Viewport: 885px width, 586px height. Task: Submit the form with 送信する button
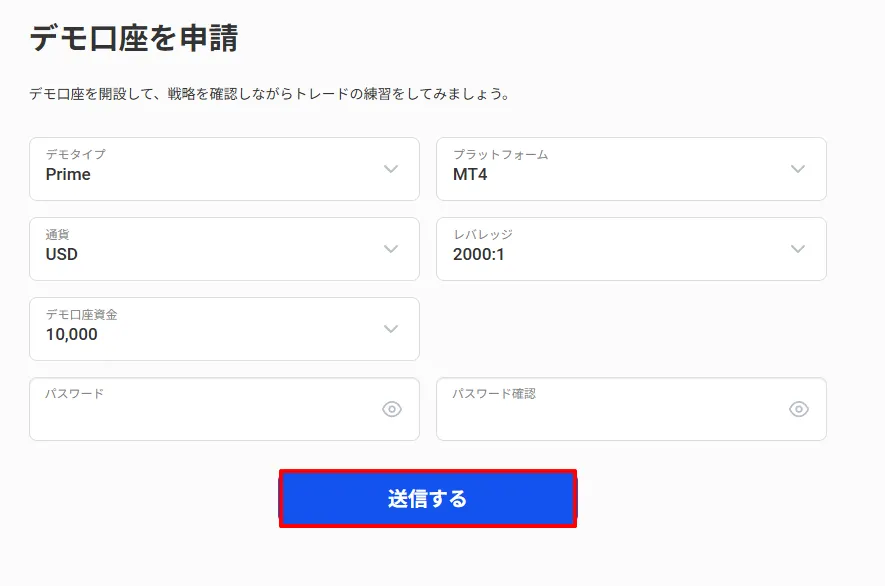point(428,498)
